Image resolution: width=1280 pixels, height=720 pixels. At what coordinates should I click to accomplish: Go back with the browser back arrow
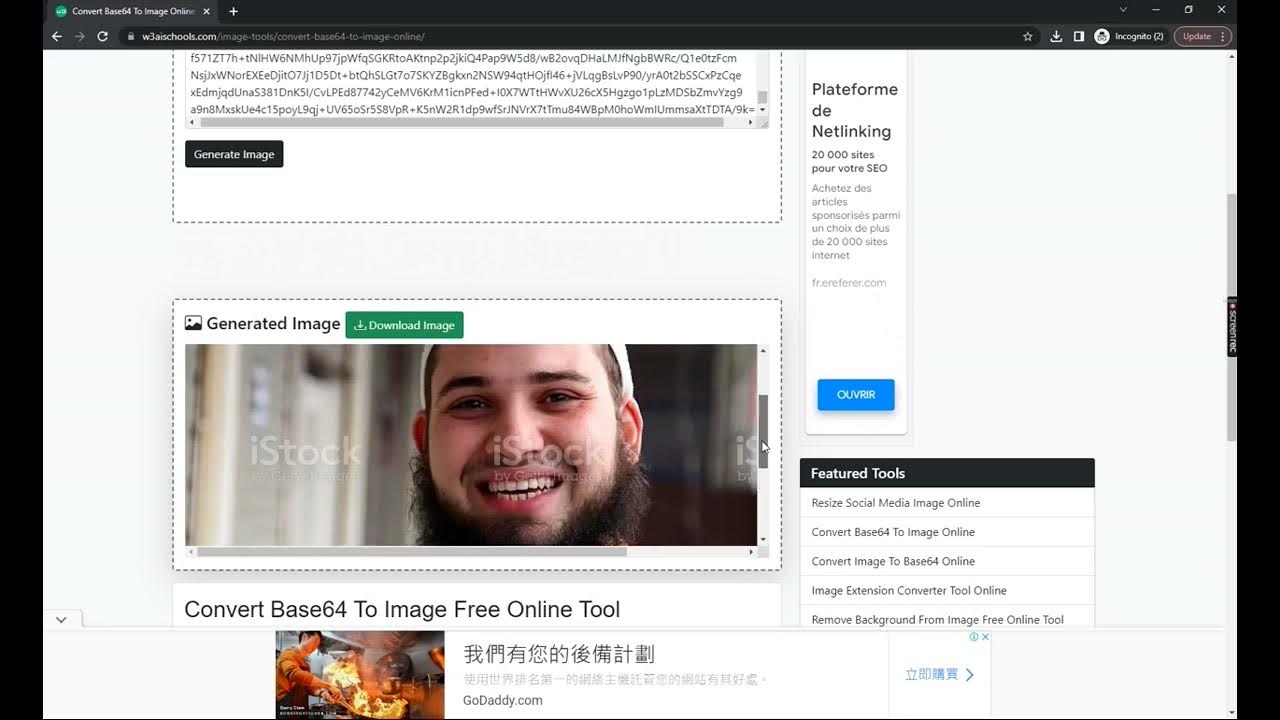coord(57,36)
